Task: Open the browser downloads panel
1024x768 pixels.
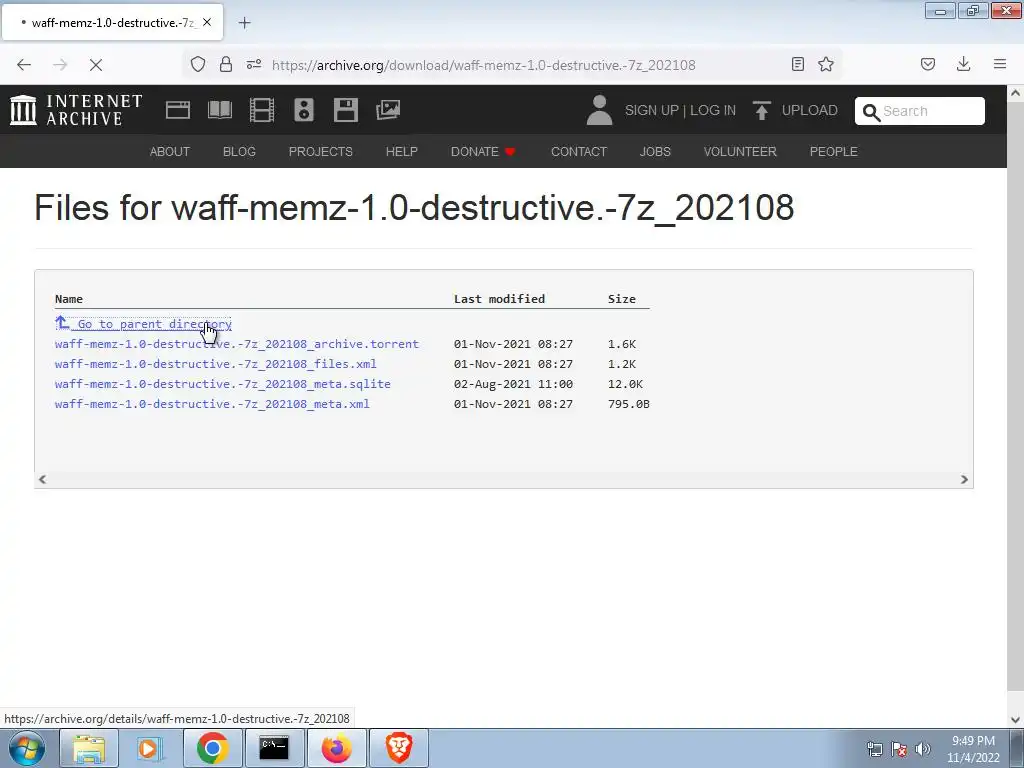Action: [x=963, y=63]
